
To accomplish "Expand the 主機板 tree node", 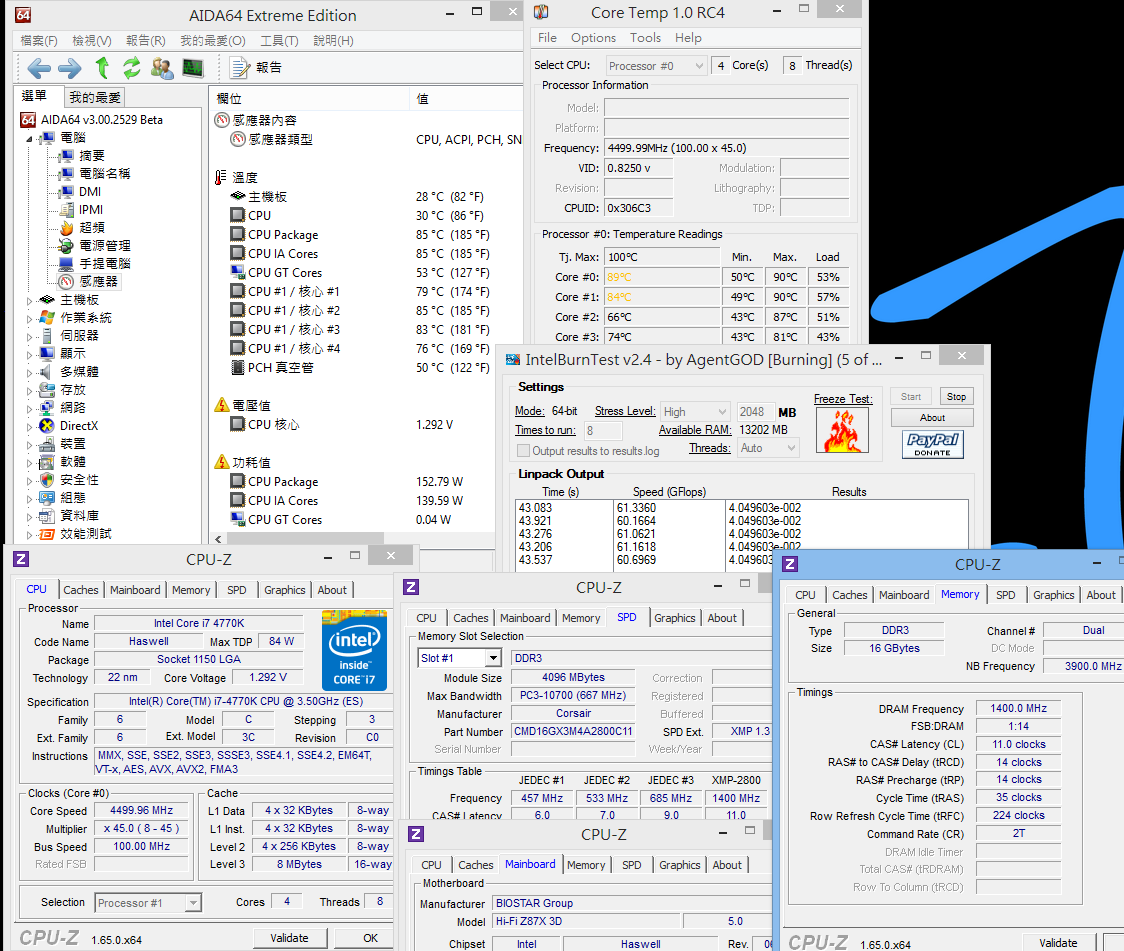I will (x=31, y=300).
